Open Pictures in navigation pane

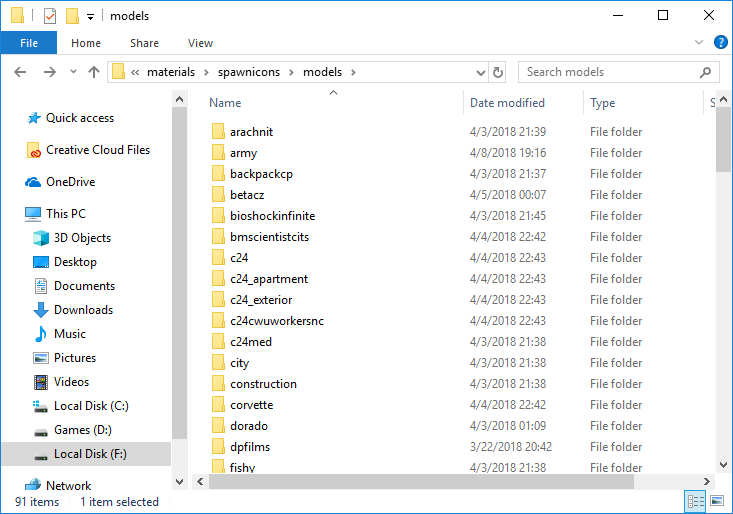coord(75,358)
